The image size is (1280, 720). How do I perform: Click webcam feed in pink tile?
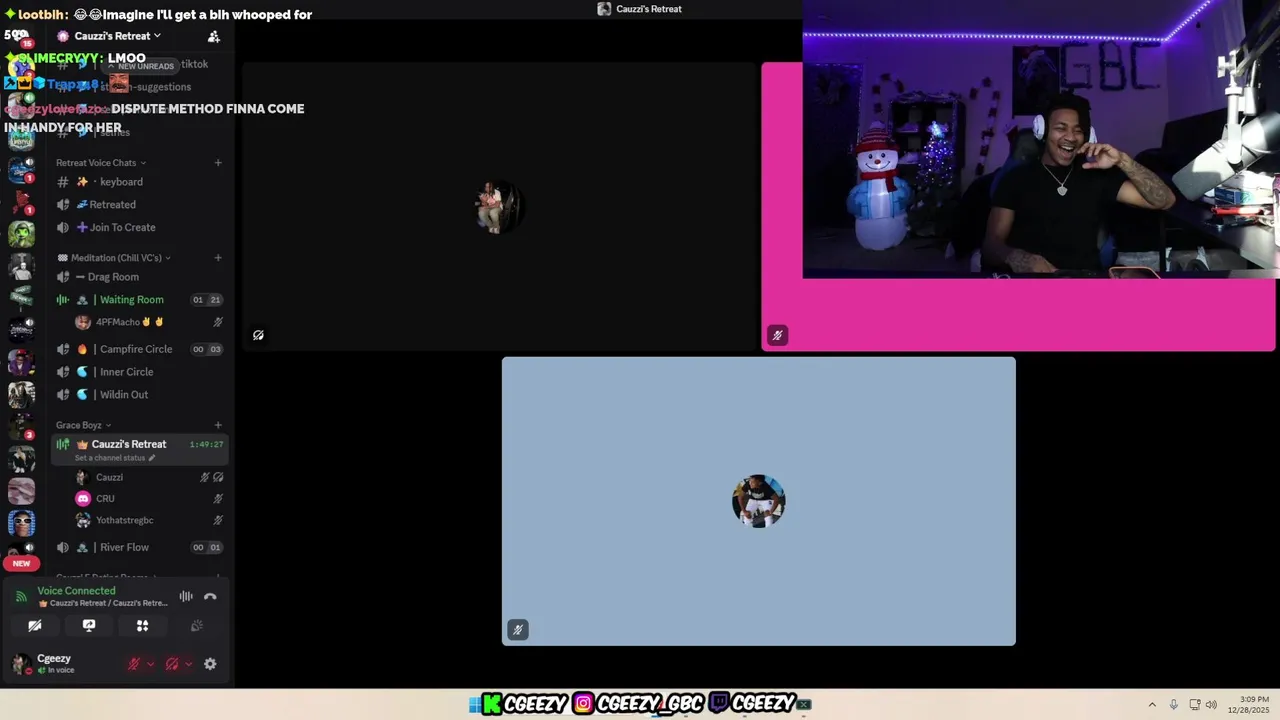click(1040, 139)
